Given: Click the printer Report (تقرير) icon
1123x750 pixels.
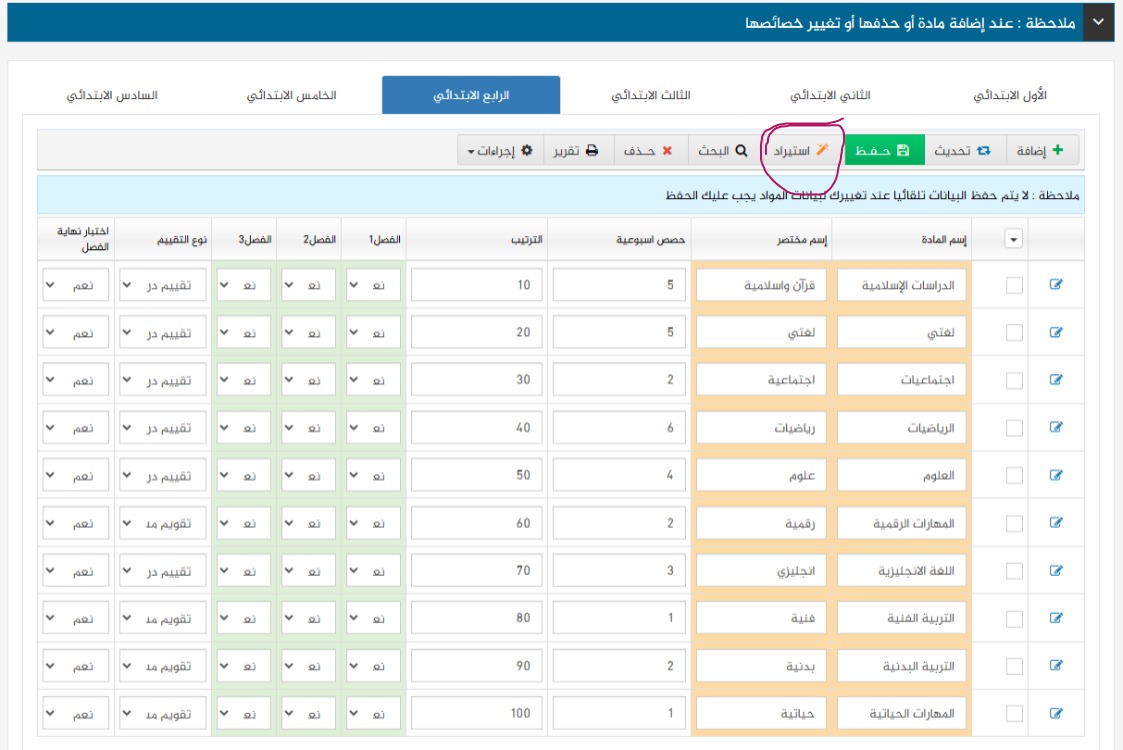Looking at the screenshot, I should click(592, 150).
